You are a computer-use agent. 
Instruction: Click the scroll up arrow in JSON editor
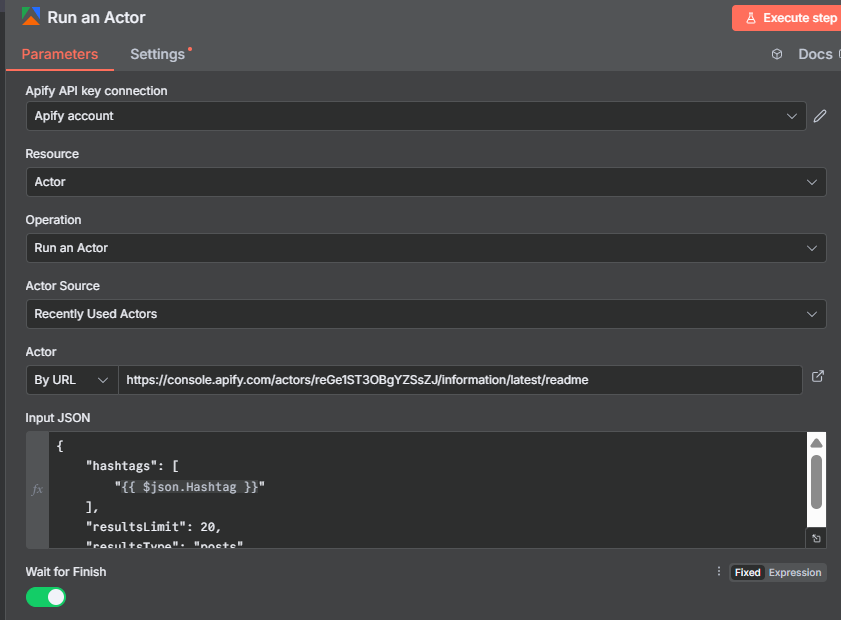(816, 442)
